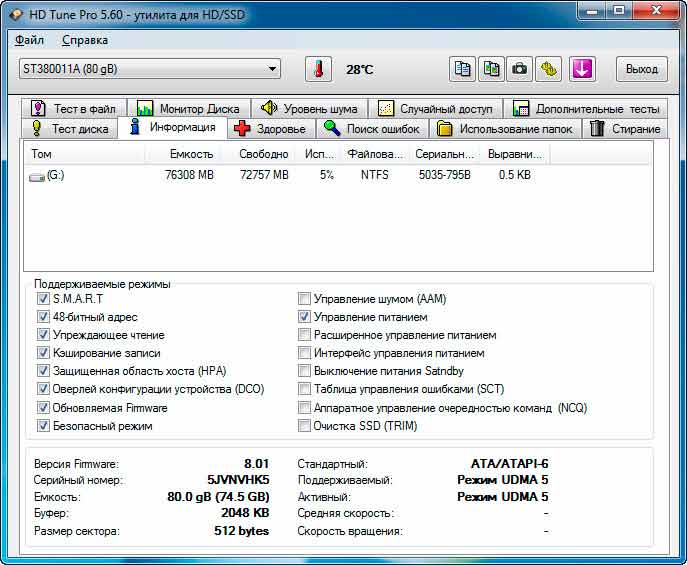
Task: Toggle Защищенная область хоста (HPA) checkbox
Action: pyautogui.click(x=43, y=371)
